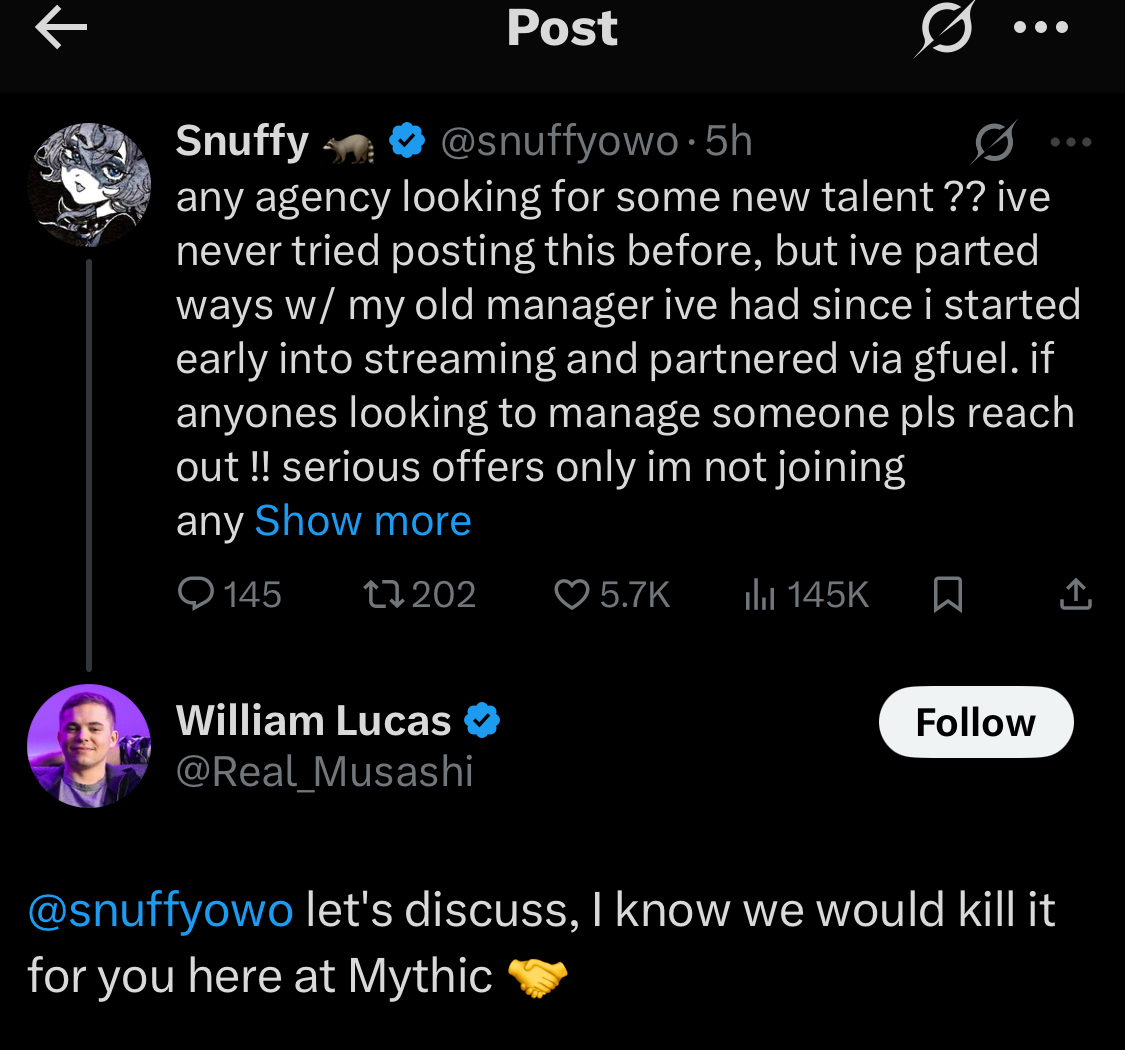Tap the @snuffyowo mention in reply
The width and height of the screenshot is (1125, 1050).
160,911
